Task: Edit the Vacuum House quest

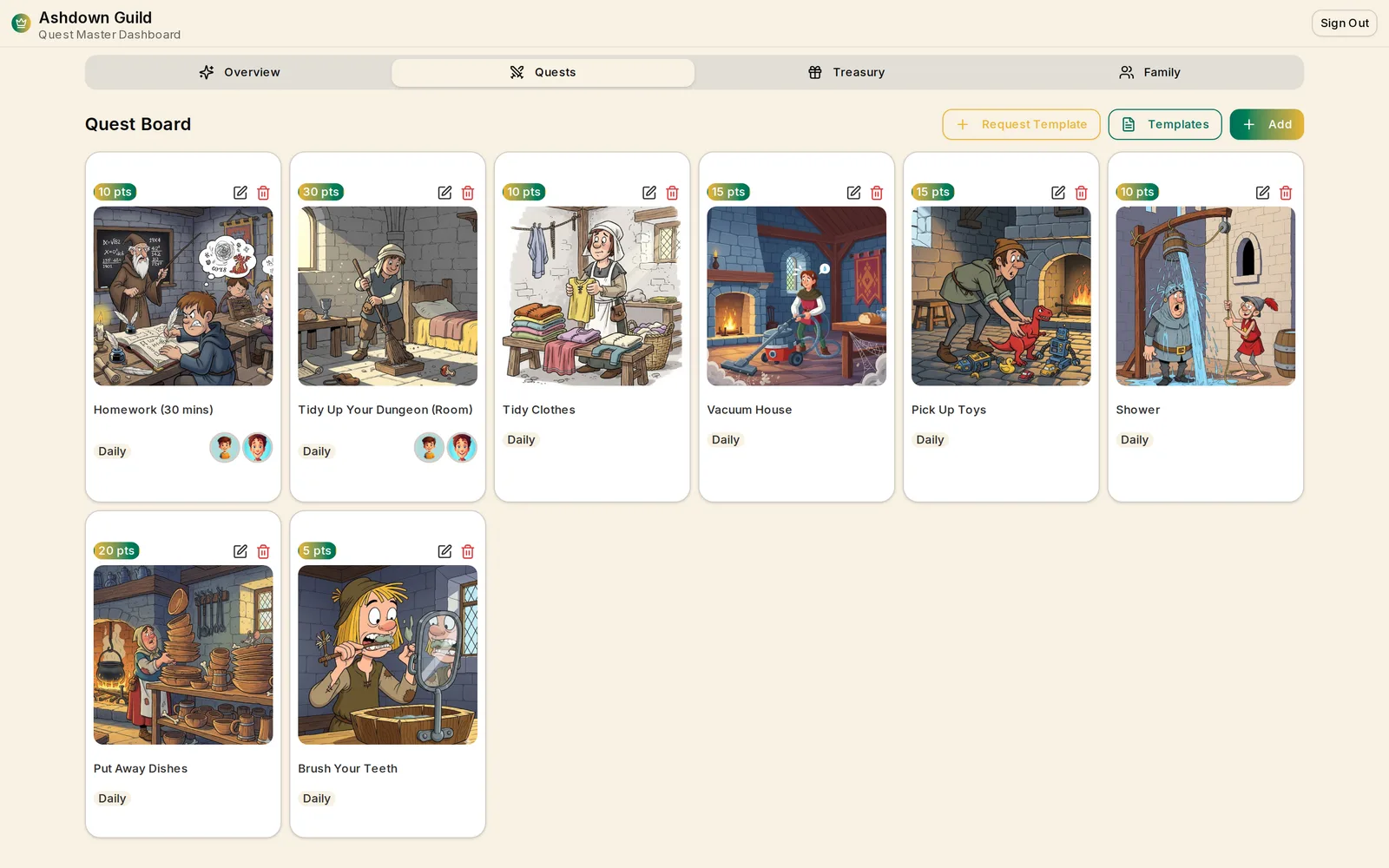Action: [x=853, y=193]
